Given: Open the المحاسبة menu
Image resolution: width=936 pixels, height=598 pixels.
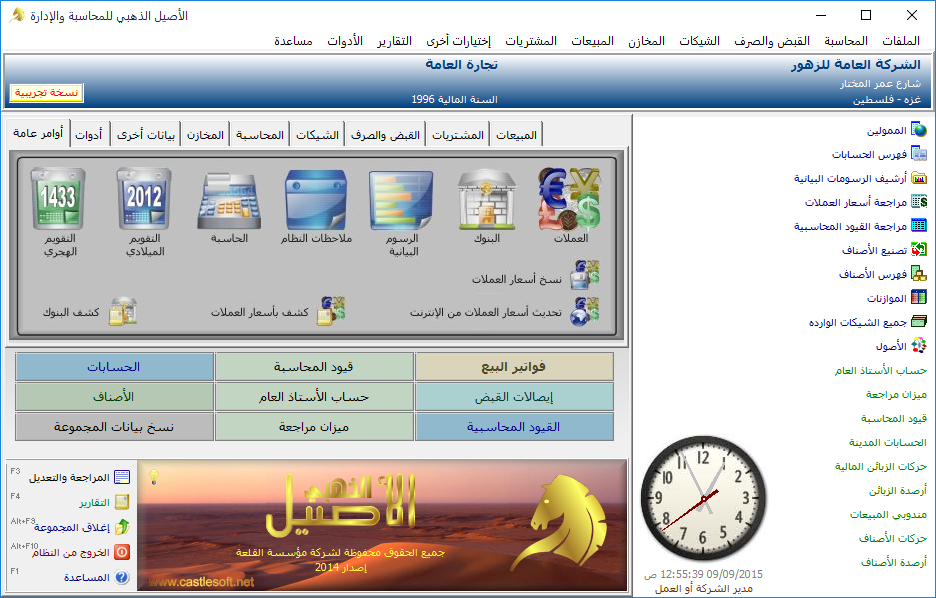Looking at the screenshot, I should coord(846,41).
